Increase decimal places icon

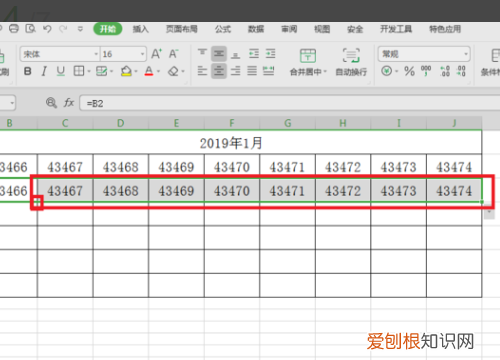point(445,71)
